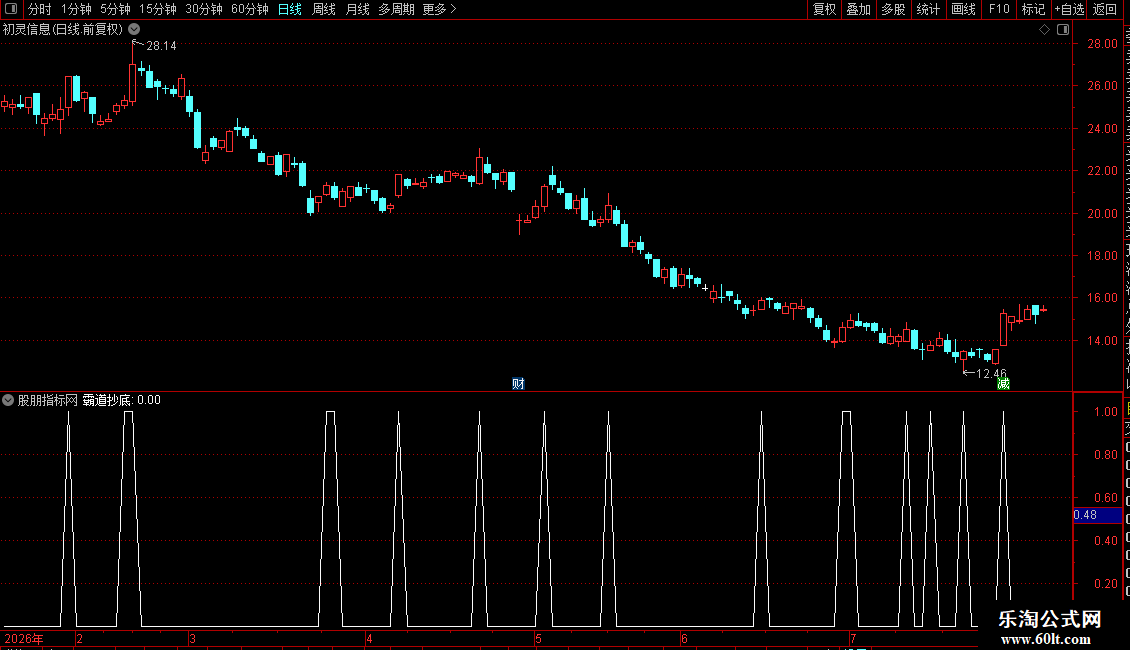The height and width of the screenshot is (650, 1130).
Task: Select the 日线 daily chart tab
Action: 290,9
